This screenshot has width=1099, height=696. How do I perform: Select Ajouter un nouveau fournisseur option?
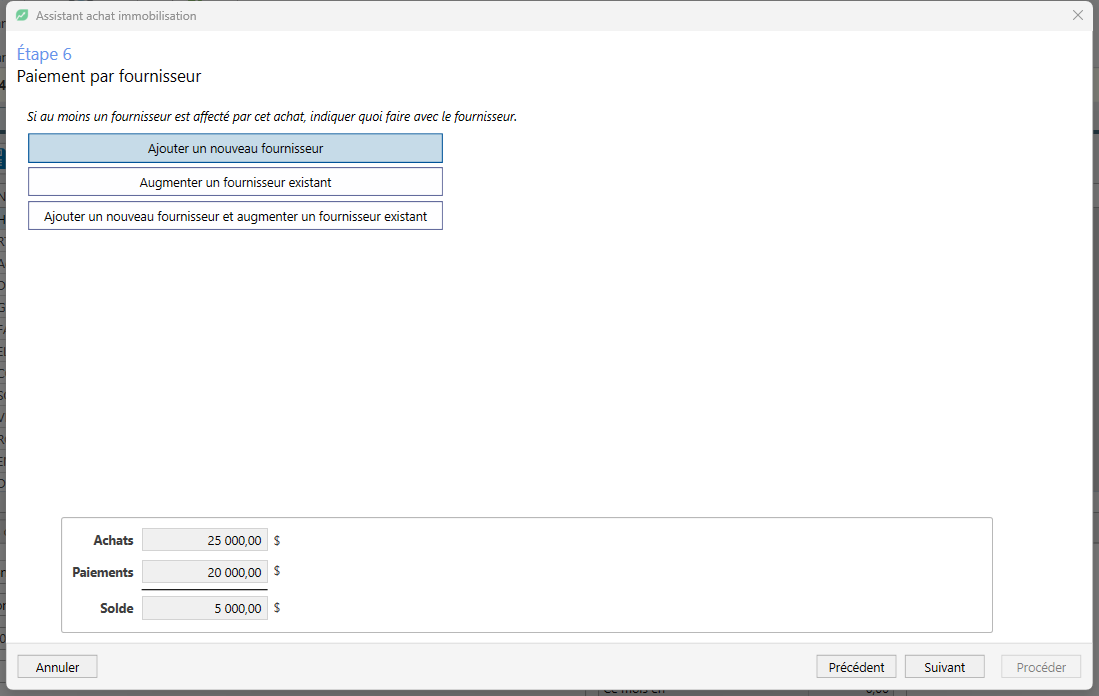236,148
